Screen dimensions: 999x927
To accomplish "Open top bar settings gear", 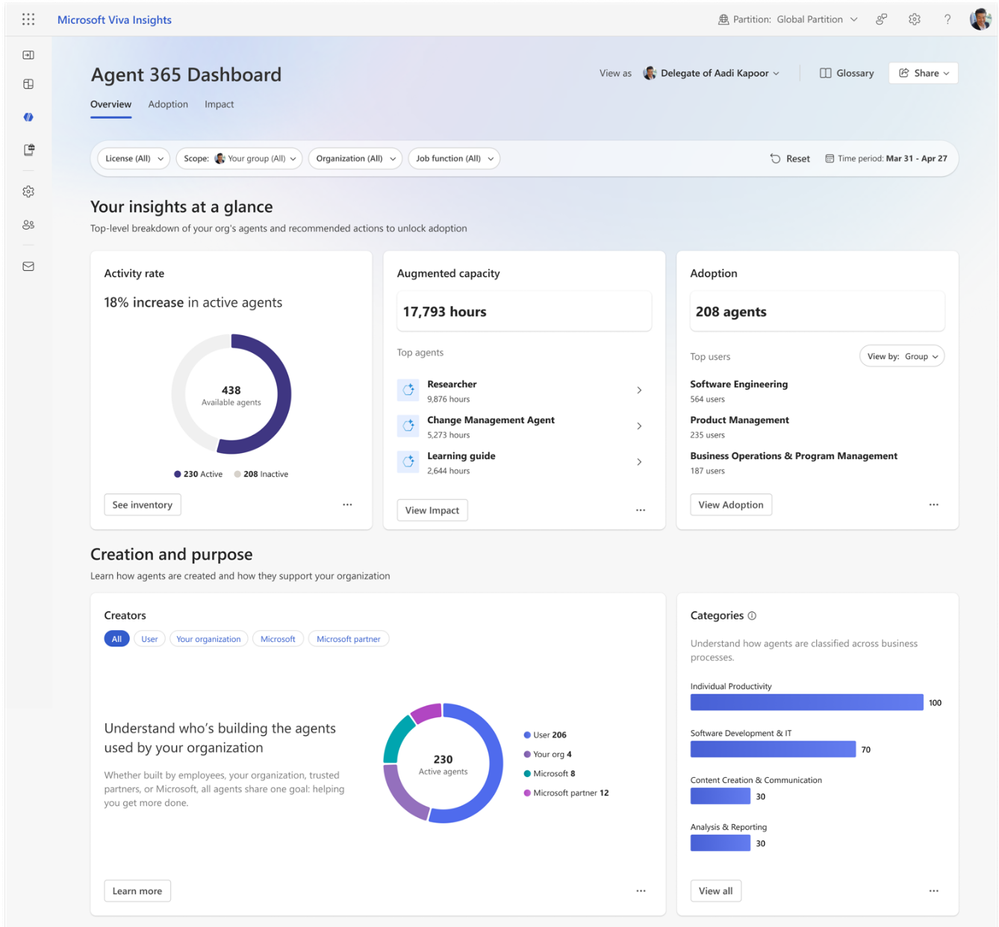I will (x=914, y=19).
